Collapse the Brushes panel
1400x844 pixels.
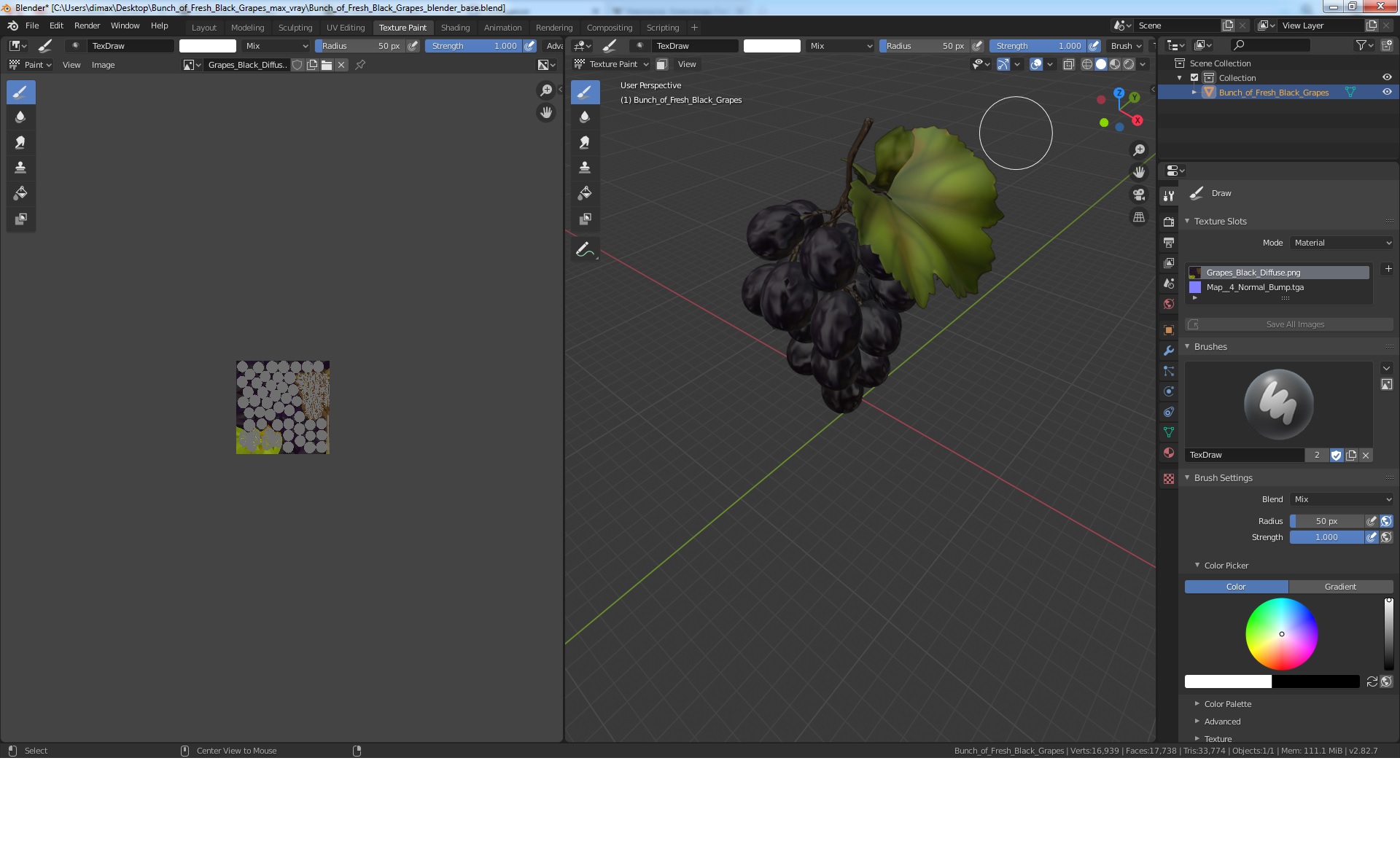pyautogui.click(x=1187, y=347)
